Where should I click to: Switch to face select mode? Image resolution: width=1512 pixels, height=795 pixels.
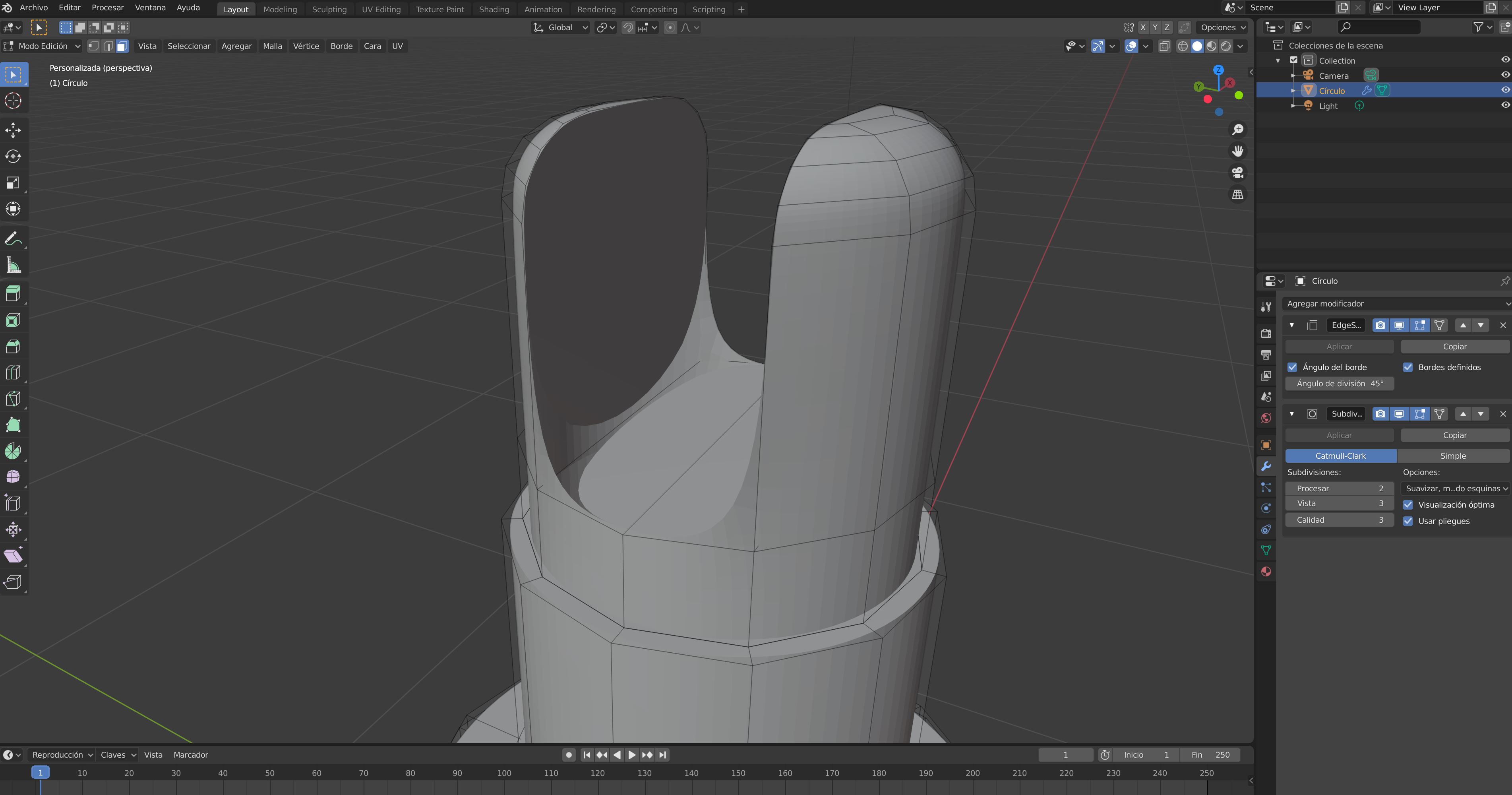(x=122, y=46)
